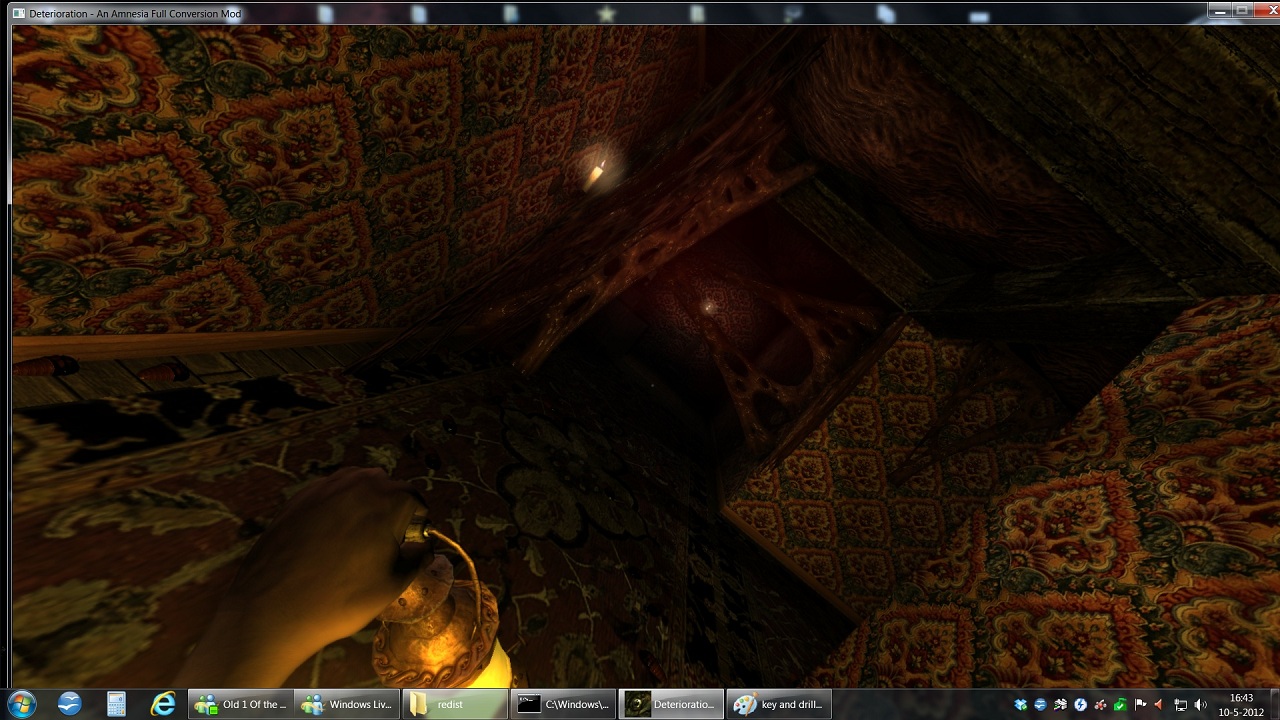
Task: Open the green checkmark security tray icon
Action: (x=1121, y=705)
